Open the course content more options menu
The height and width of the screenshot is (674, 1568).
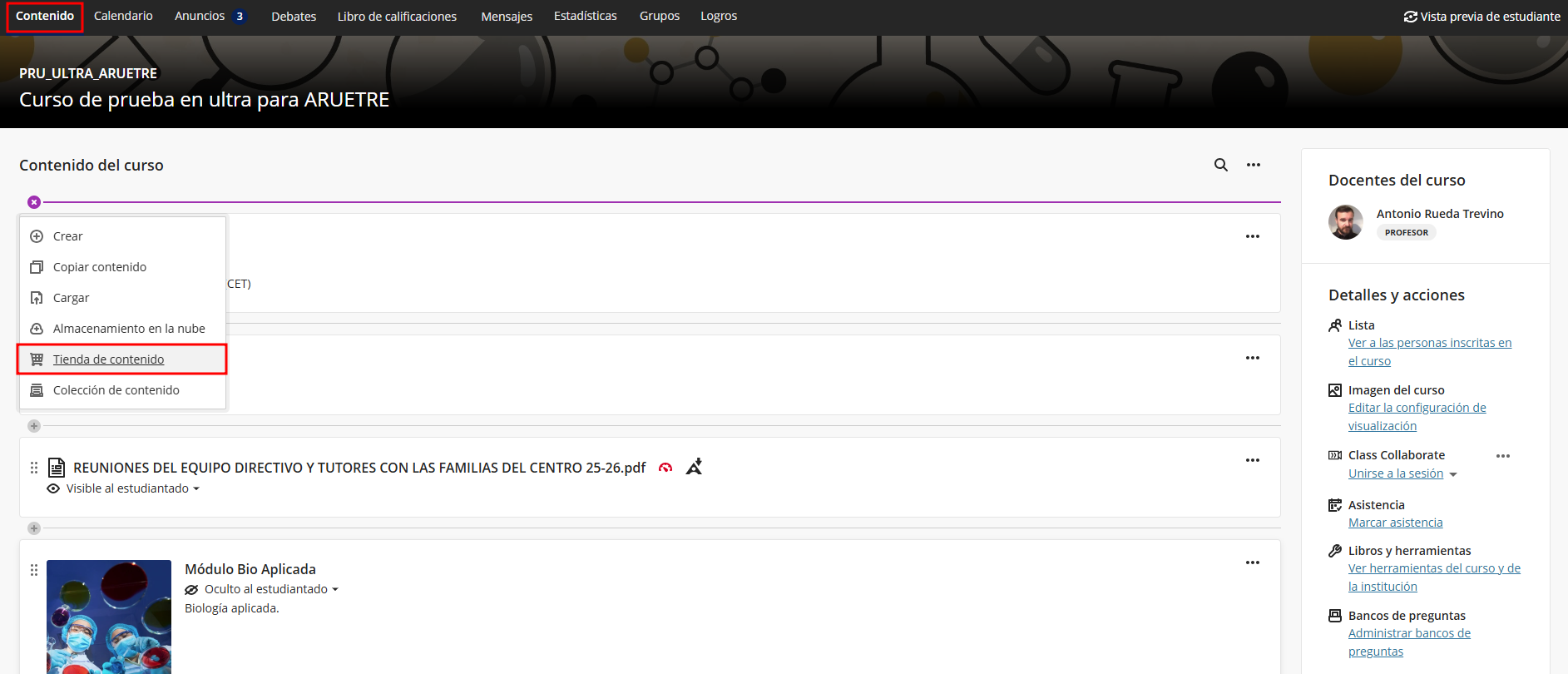tap(1253, 165)
